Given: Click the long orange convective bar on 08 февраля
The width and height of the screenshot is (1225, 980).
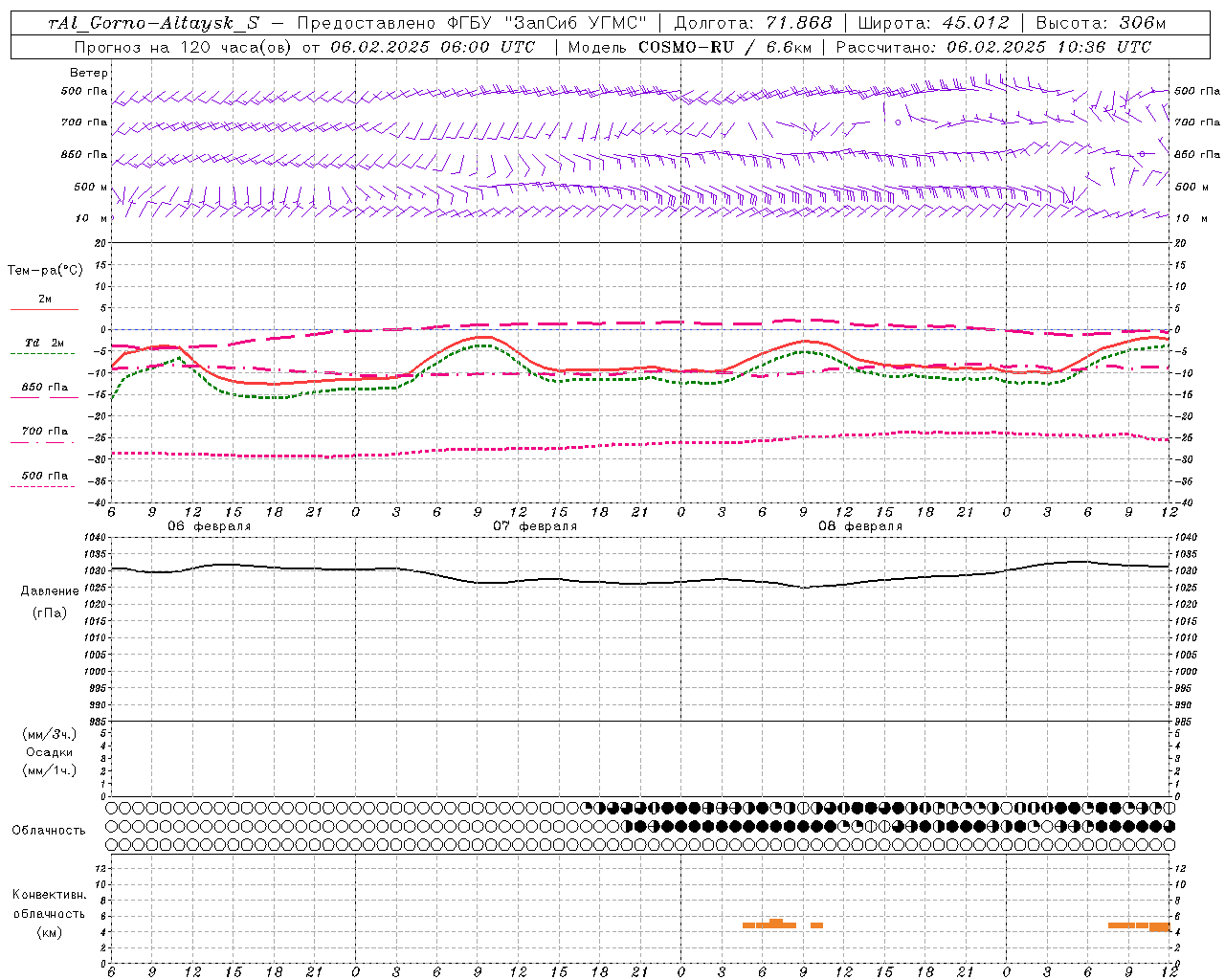Looking at the screenshot, I should point(769,924).
